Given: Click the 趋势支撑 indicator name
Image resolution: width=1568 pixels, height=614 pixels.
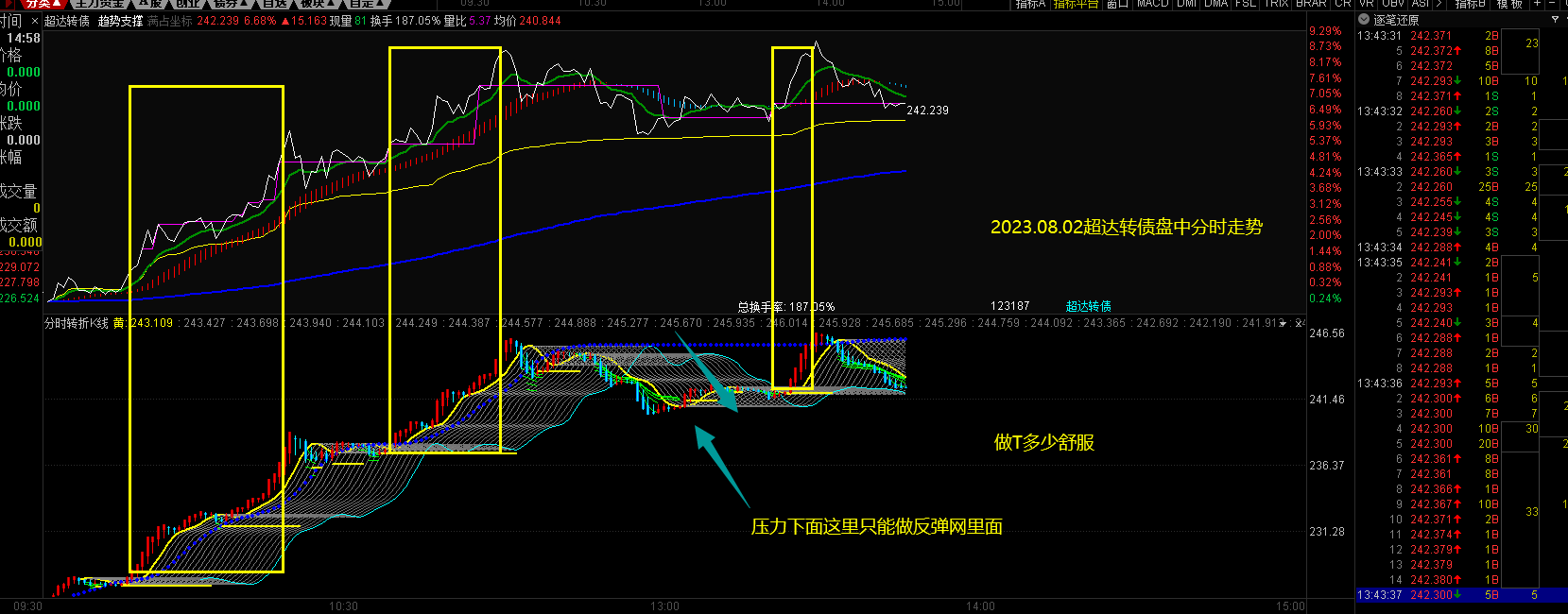Looking at the screenshot, I should (x=121, y=21).
